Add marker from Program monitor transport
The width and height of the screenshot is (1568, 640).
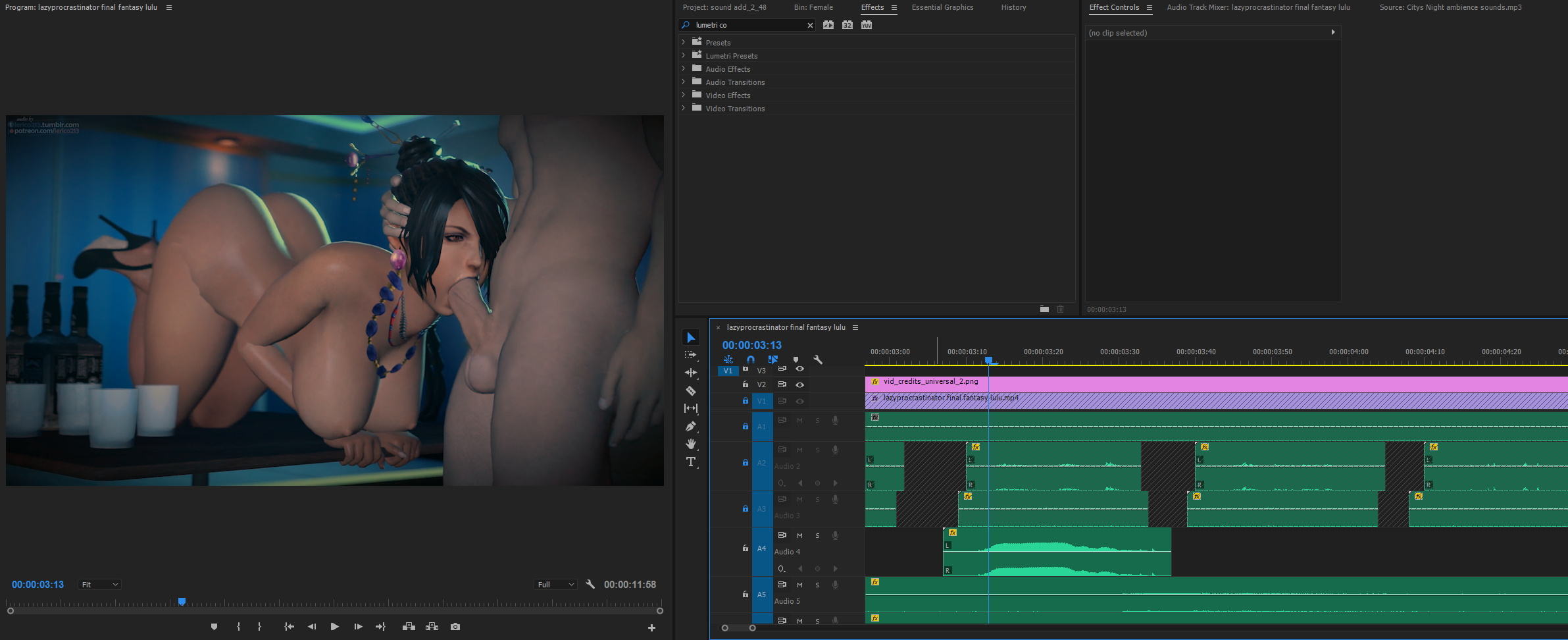point(214,627)
